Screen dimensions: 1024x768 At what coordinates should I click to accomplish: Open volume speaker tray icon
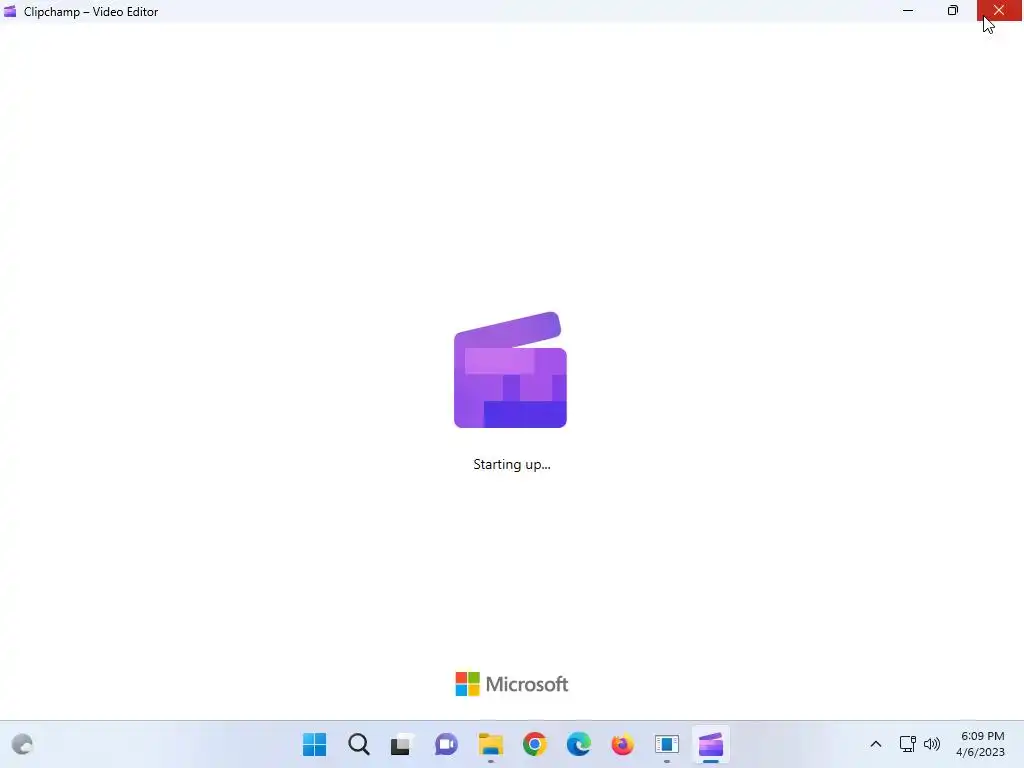(932, 744)
